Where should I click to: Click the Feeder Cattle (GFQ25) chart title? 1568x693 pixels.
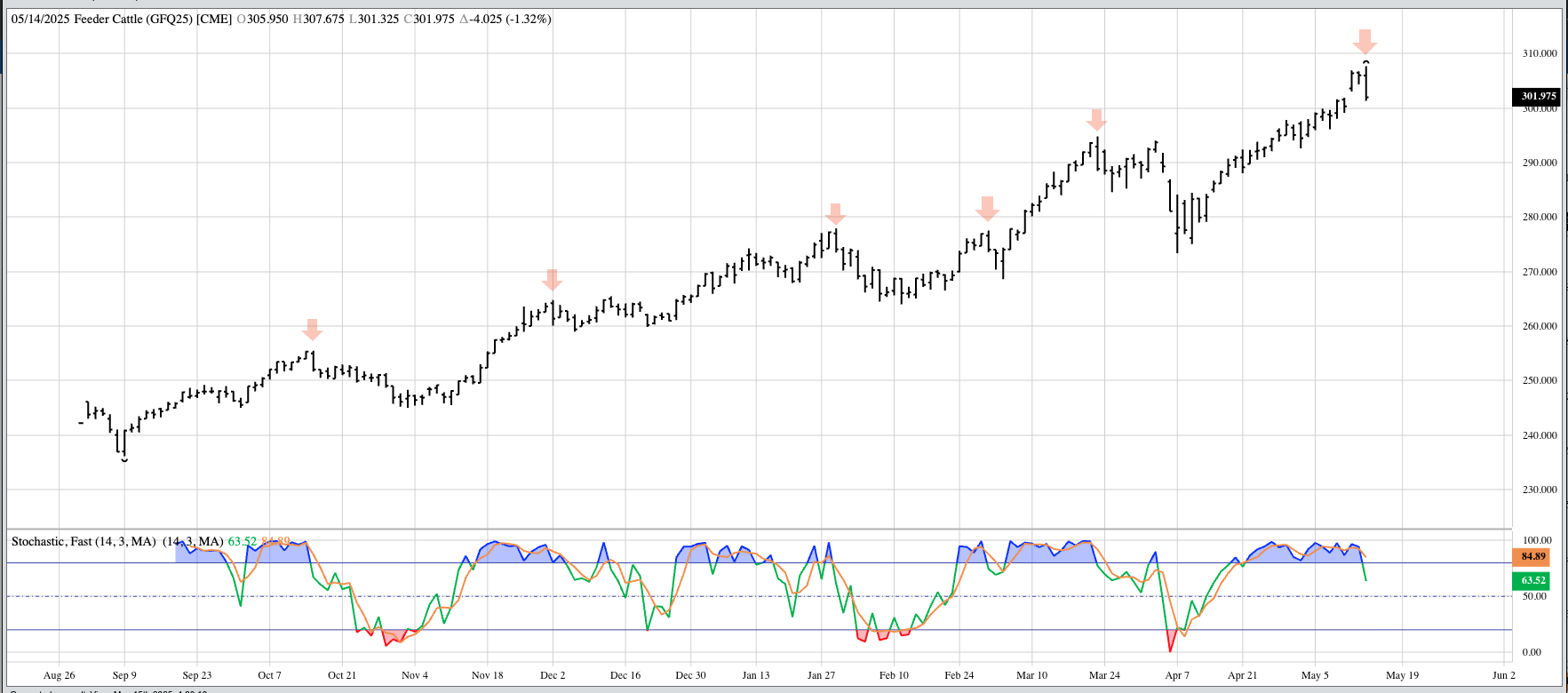coord(153,19)
